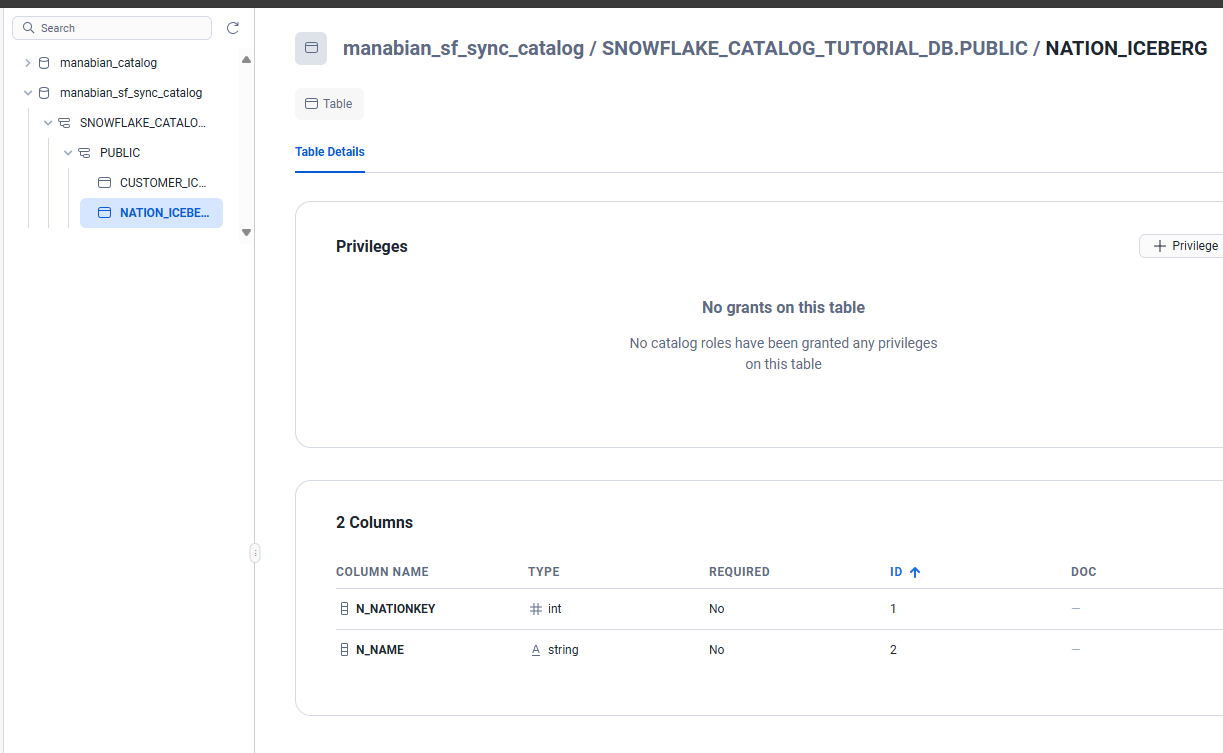
Task: Click the Table type badge
Action: click(329, 104)
